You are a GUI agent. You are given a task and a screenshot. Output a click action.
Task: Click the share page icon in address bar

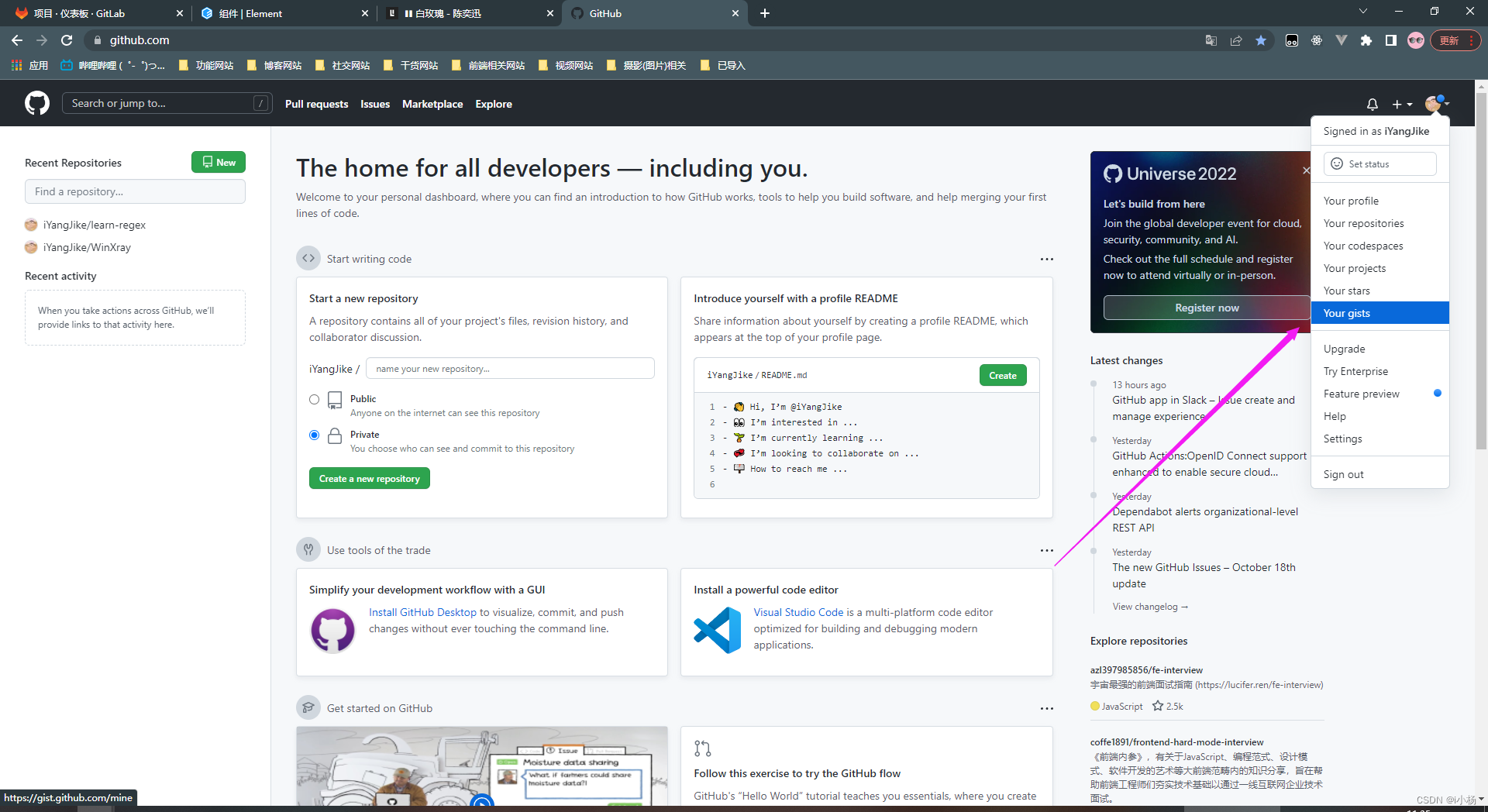point(1236,40)
